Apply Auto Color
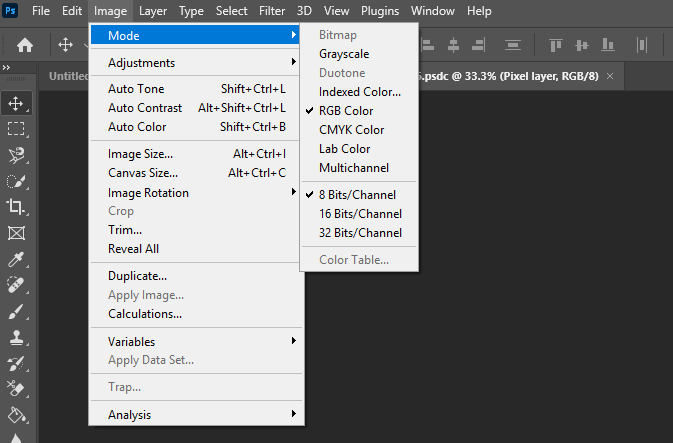The height and width of the screenshot is (443, 673). pyautogui.click(x=194, y=127)
